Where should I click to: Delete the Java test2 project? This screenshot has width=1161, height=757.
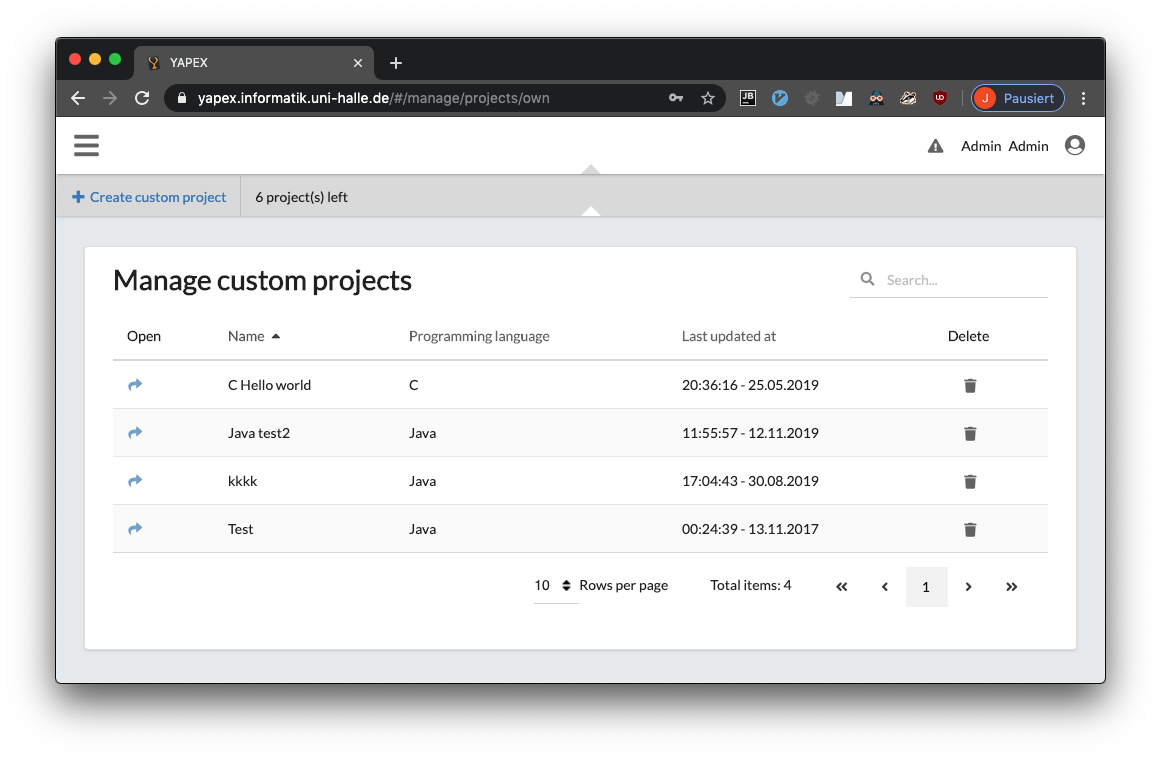pos(969,433)
